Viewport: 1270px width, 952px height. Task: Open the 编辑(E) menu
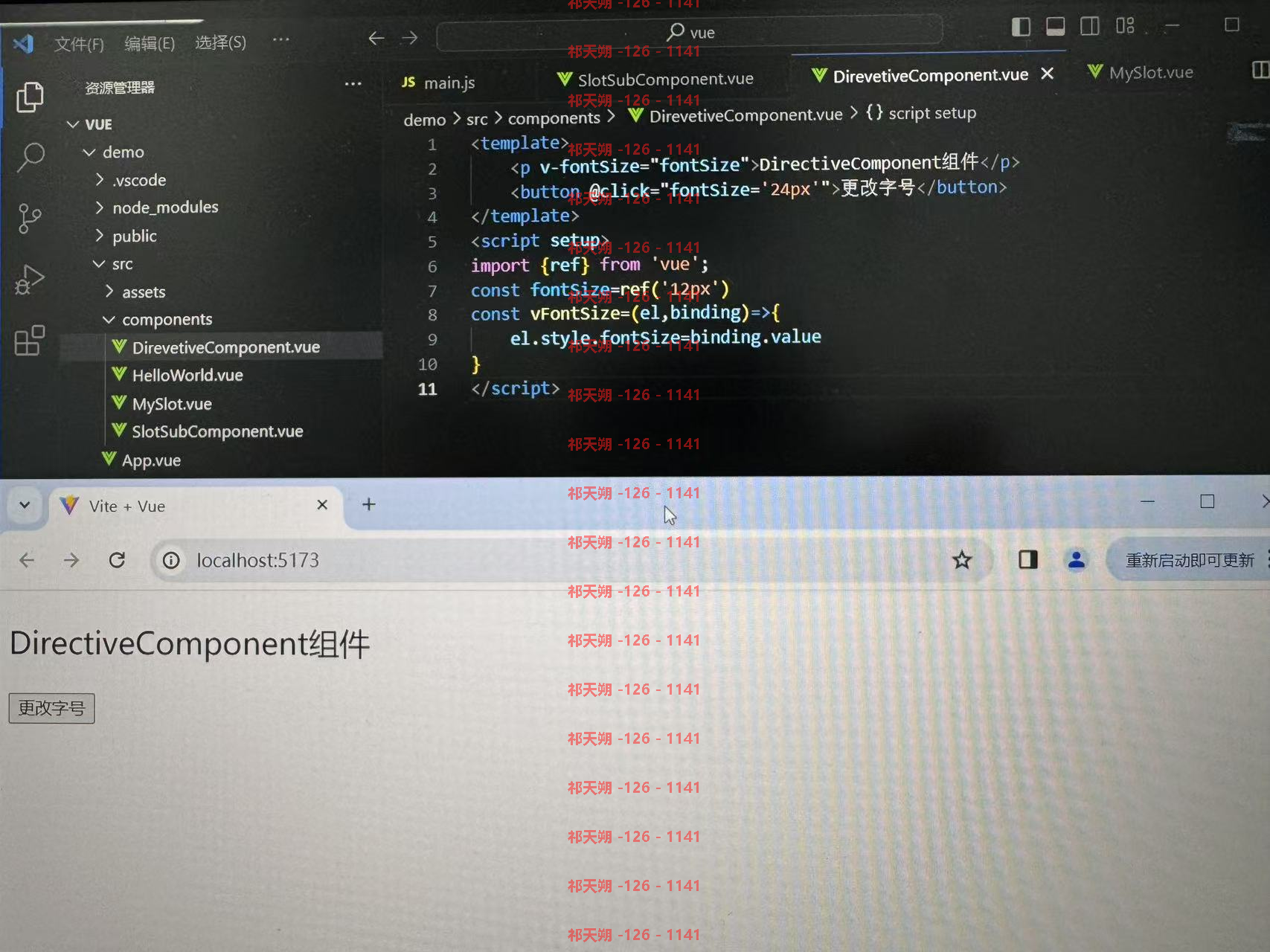(x=150, y=43)
